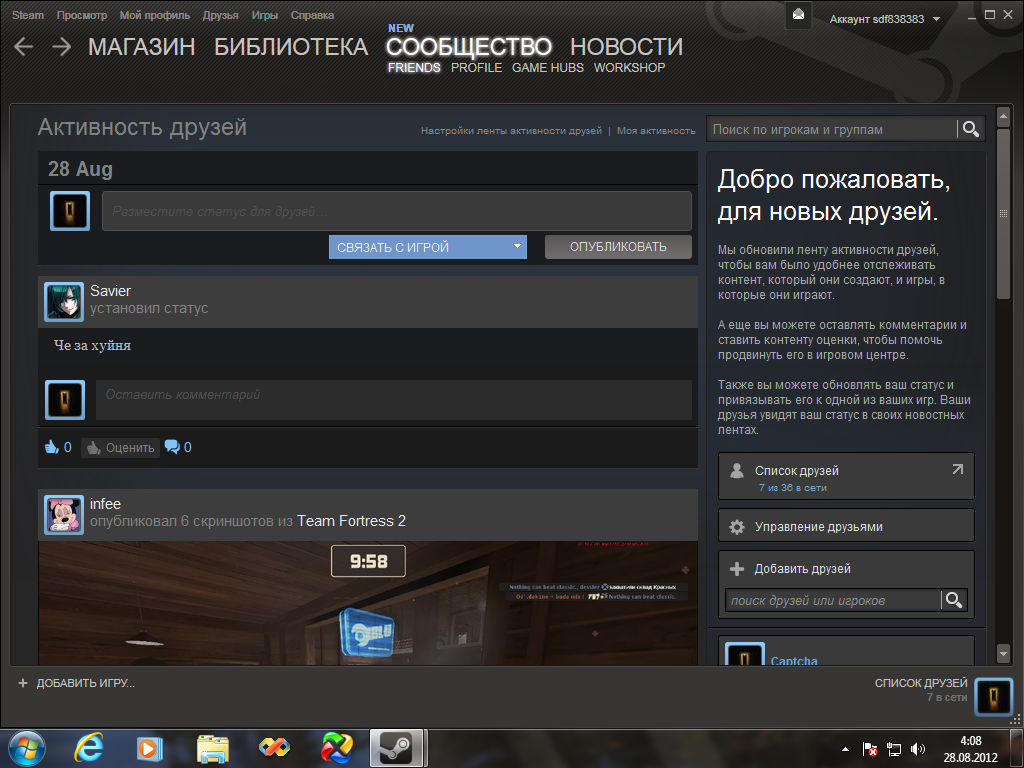Show hidden tray icons arrow

(846, 749)
